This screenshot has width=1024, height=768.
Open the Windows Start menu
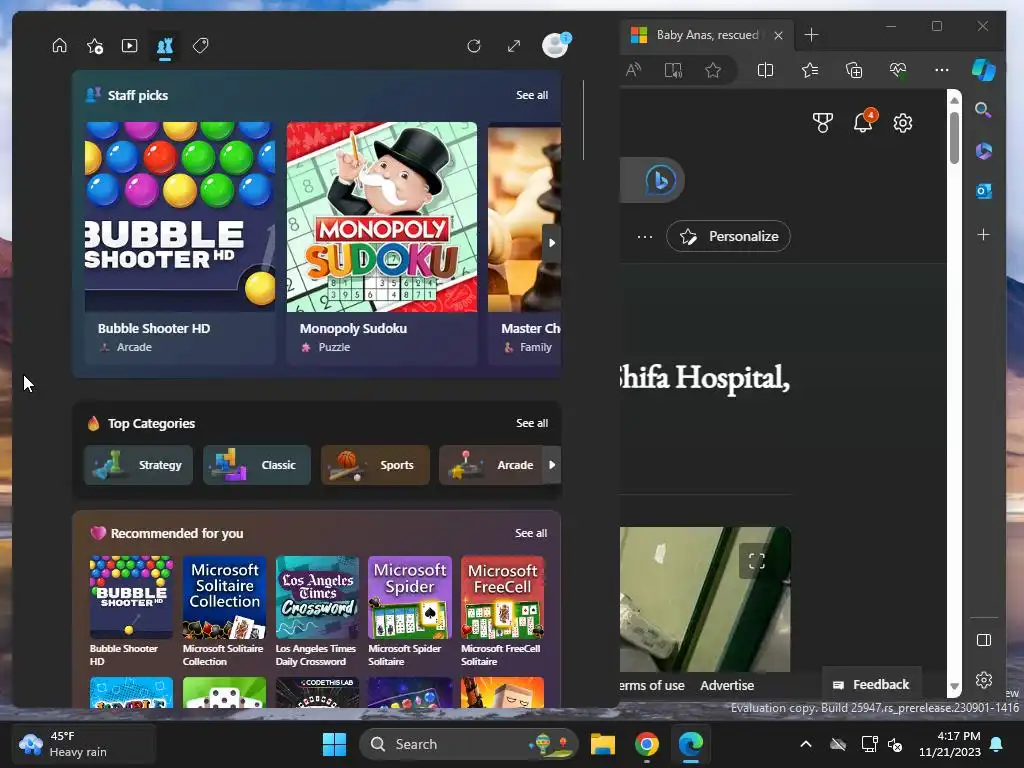(334, 744)
